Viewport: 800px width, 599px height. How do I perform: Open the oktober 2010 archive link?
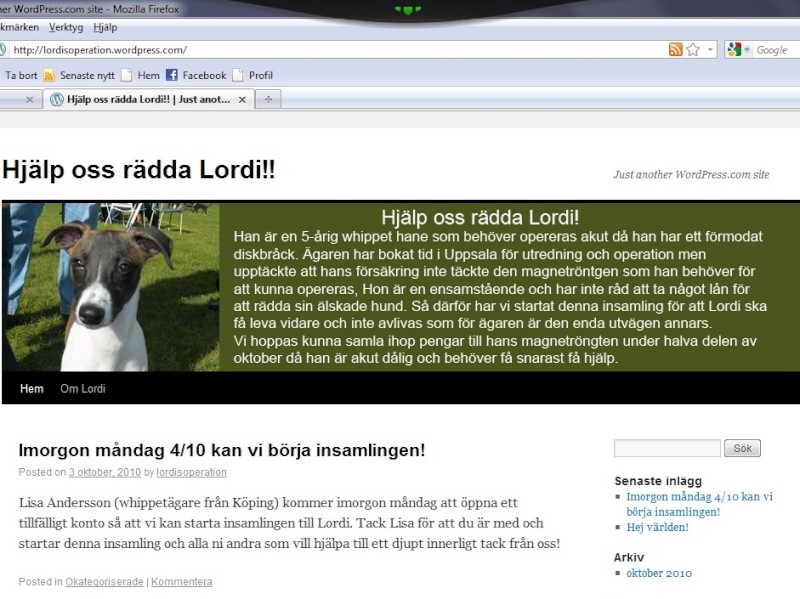658,573
